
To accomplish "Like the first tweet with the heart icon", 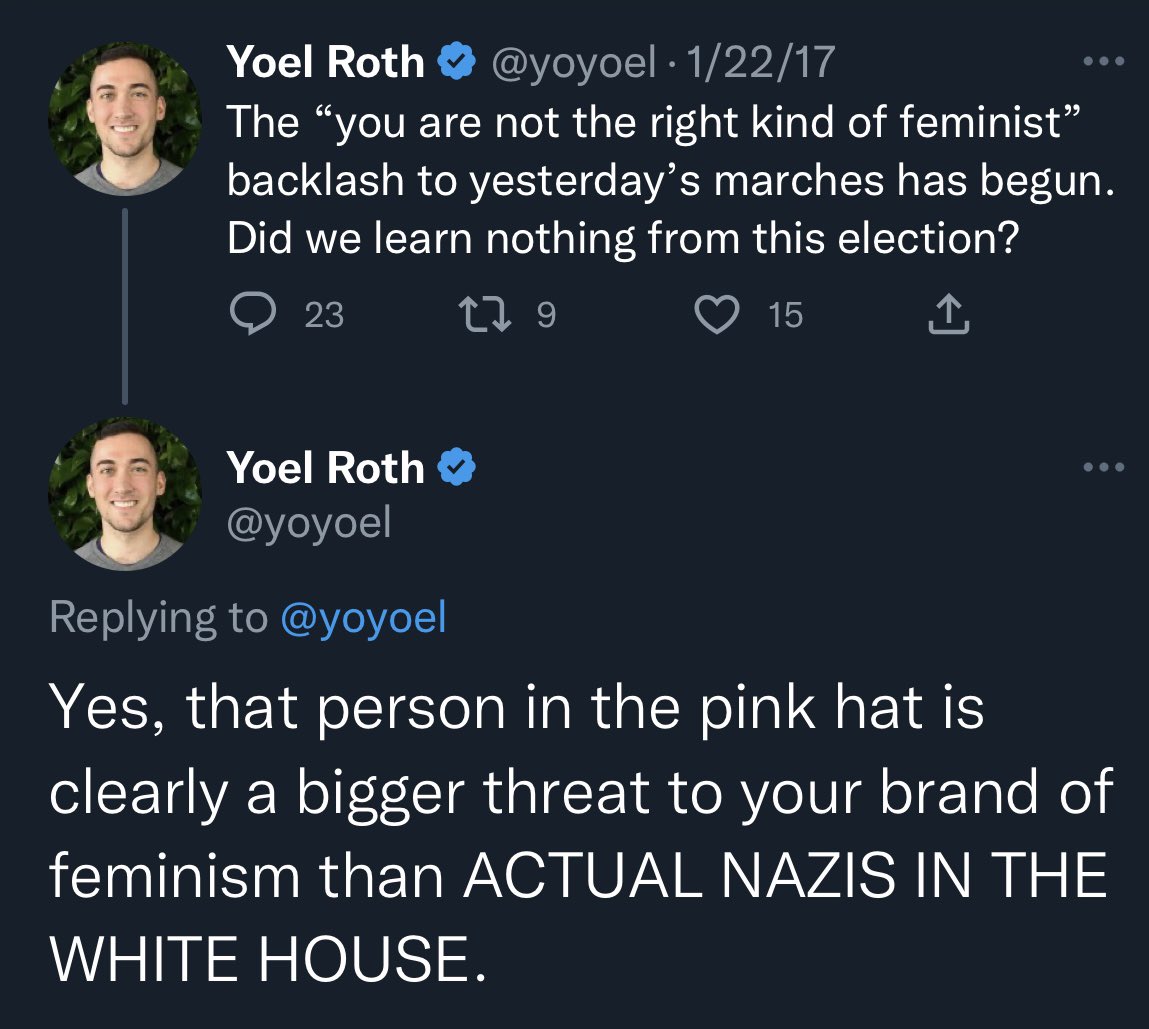I will (x=716, y=314).
